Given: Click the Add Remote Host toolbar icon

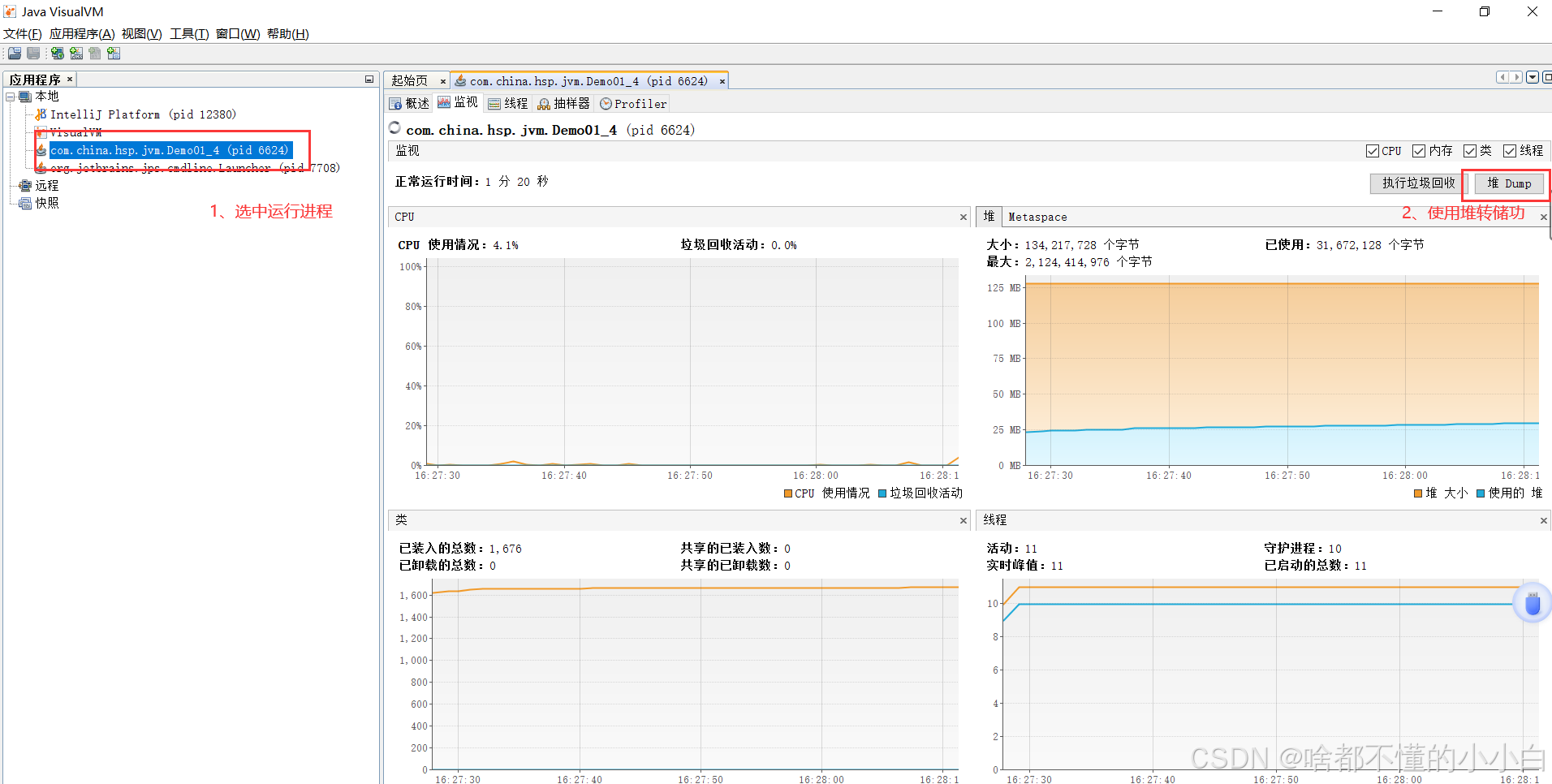Looking at the screenshot, I should [58, 54].
